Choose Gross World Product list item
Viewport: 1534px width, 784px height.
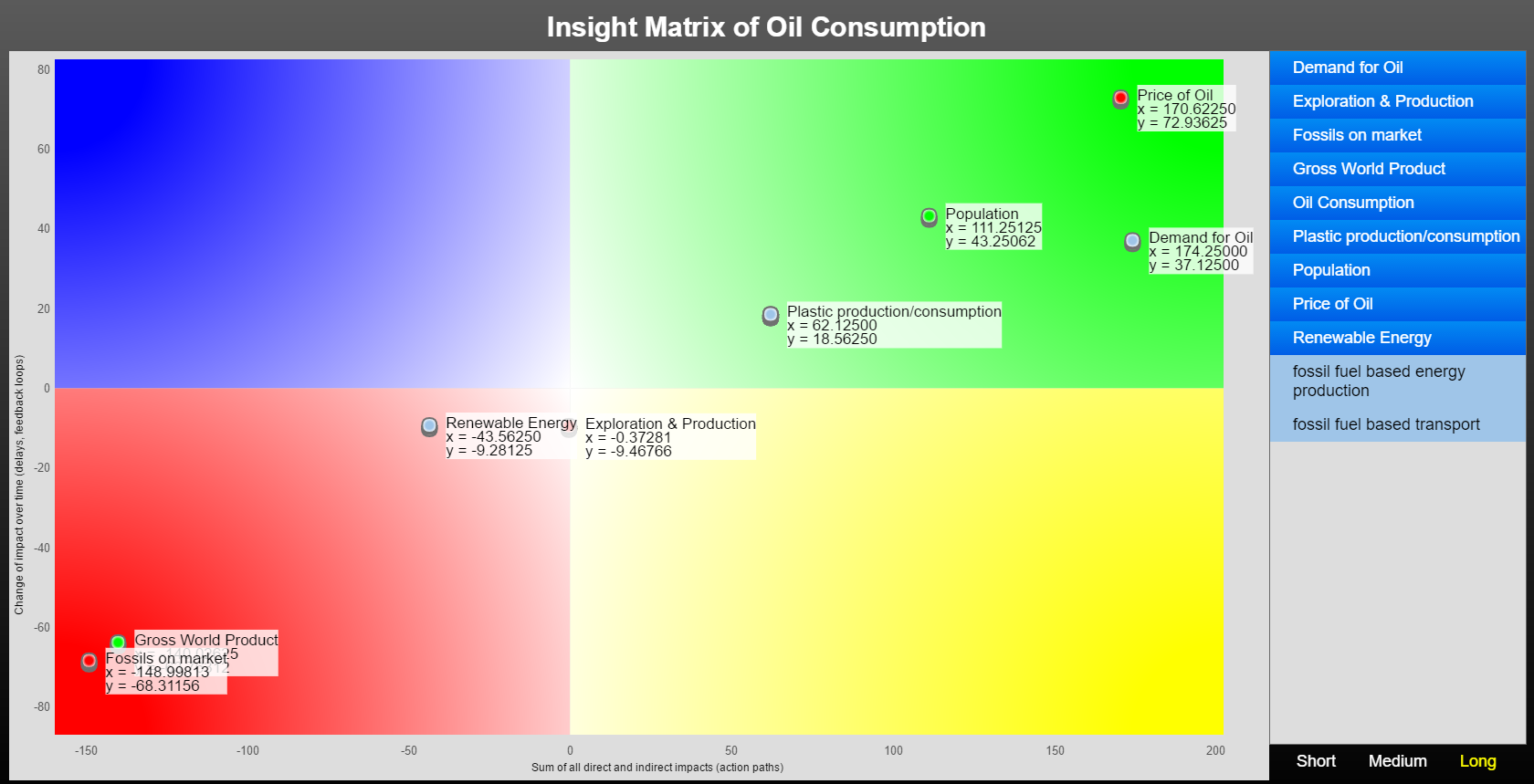coord(1398,169)
